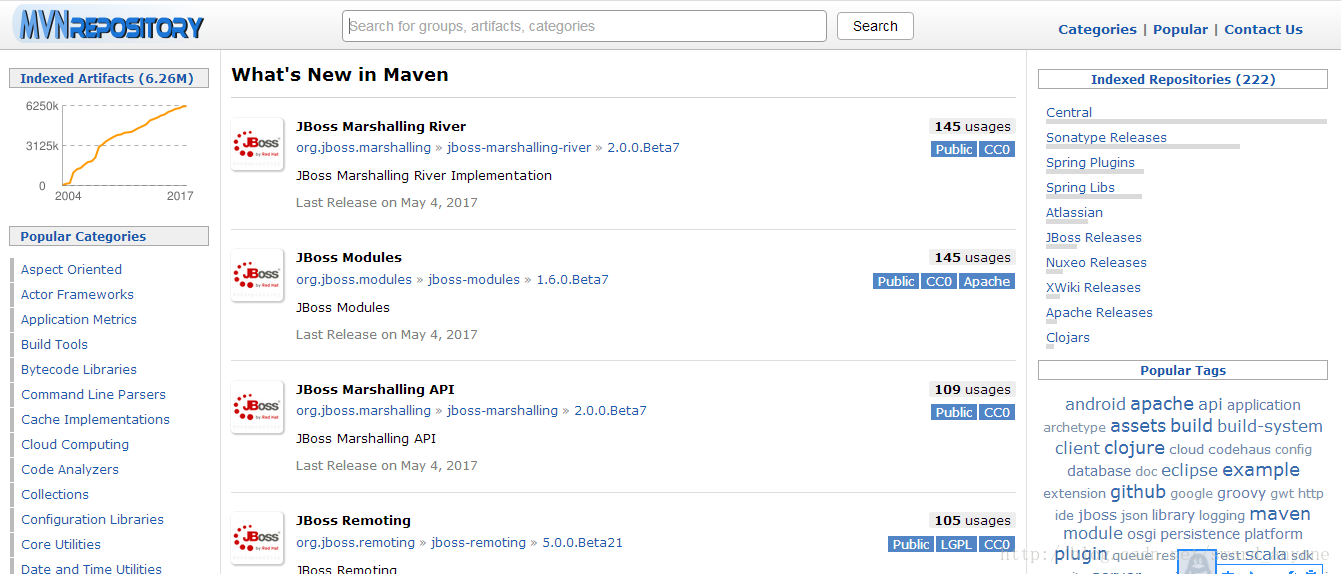The height and width of the screenshot is (574, 1341).
Task: Open the JBoss Marshalling API title link
Action: tap(375, 389)
